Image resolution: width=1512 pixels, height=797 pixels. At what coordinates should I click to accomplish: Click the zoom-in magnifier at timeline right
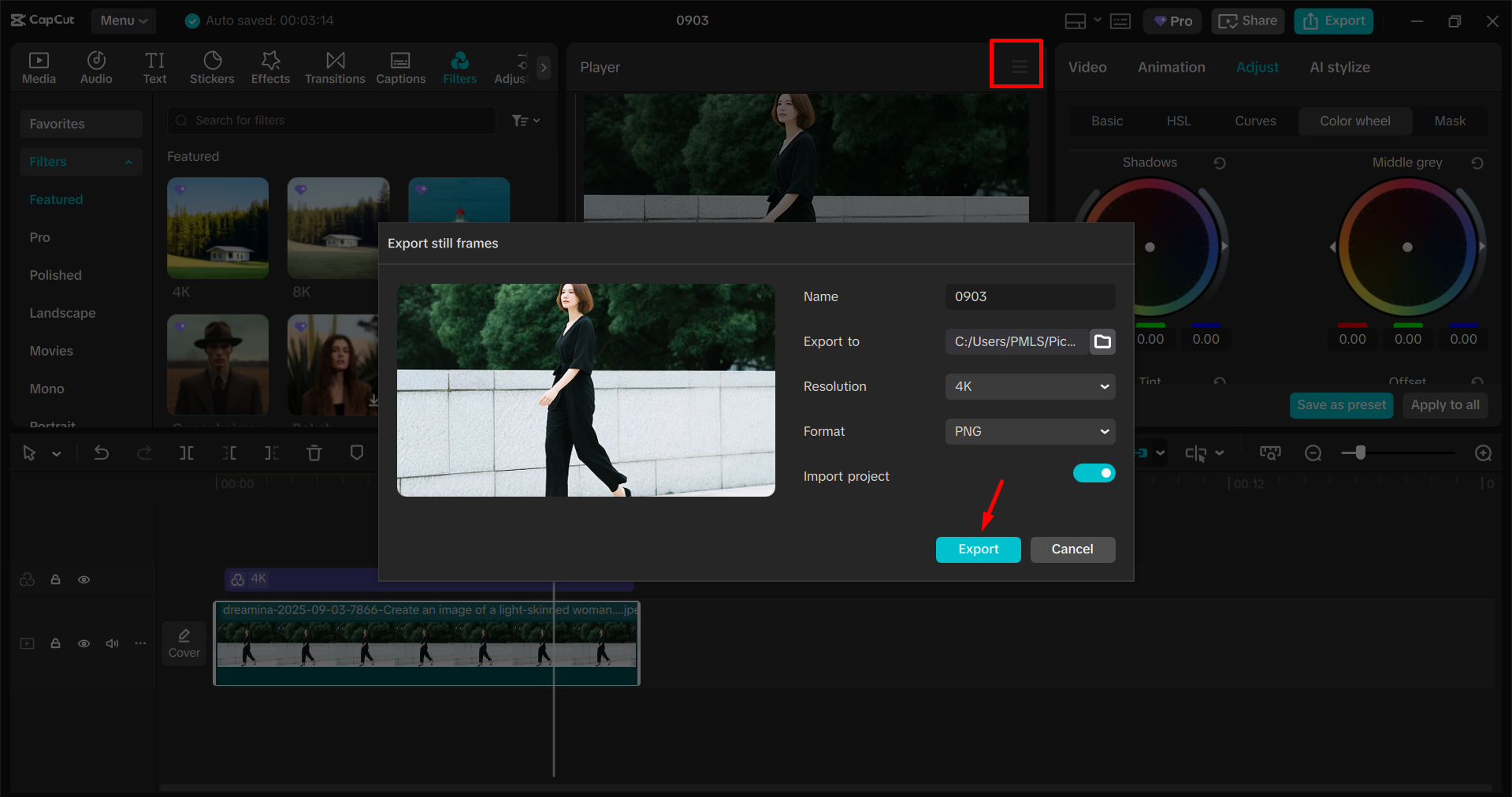point(1483,453)
